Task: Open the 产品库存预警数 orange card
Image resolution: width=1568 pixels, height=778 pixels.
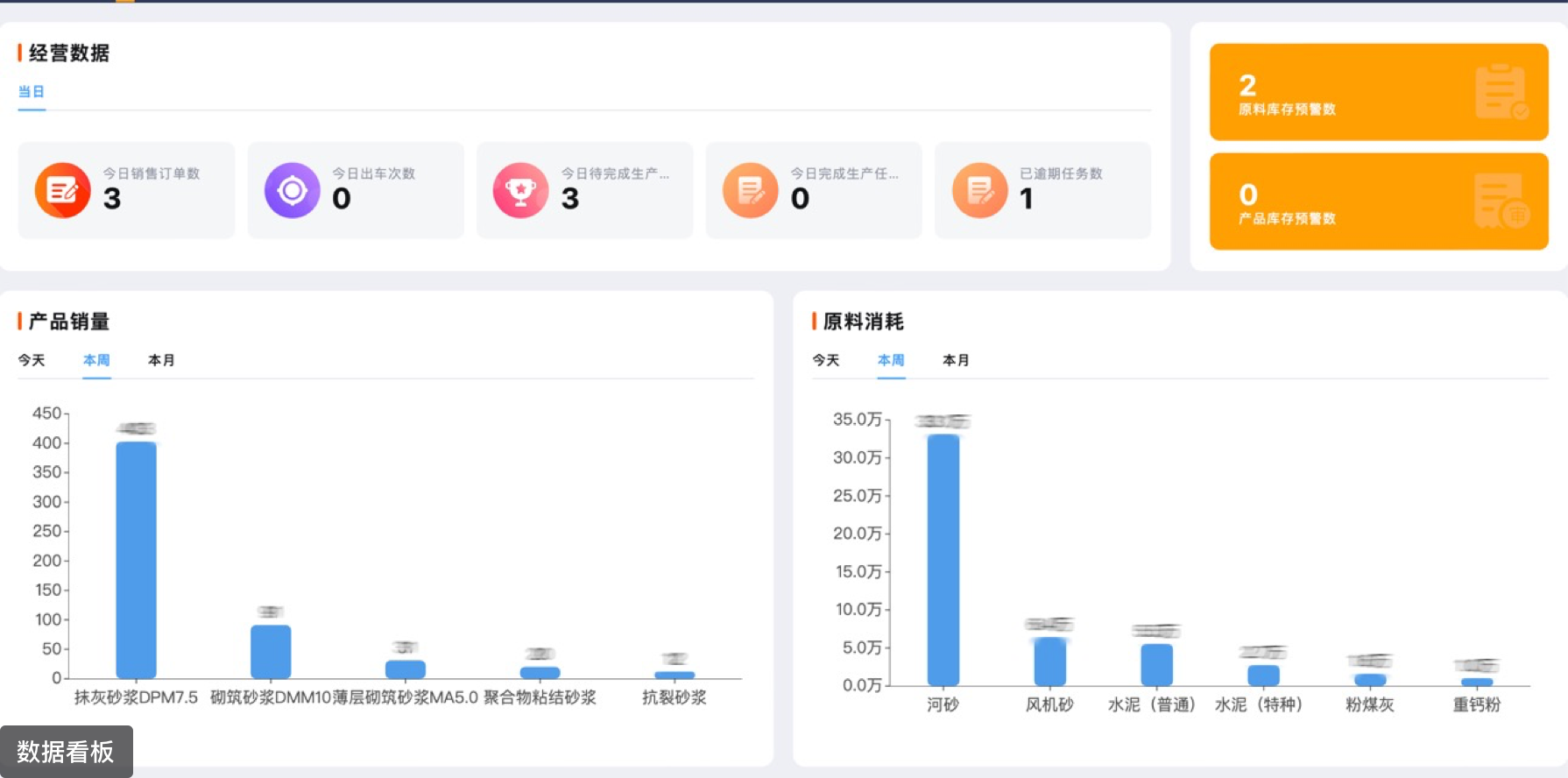Action: coord(1379,202)
